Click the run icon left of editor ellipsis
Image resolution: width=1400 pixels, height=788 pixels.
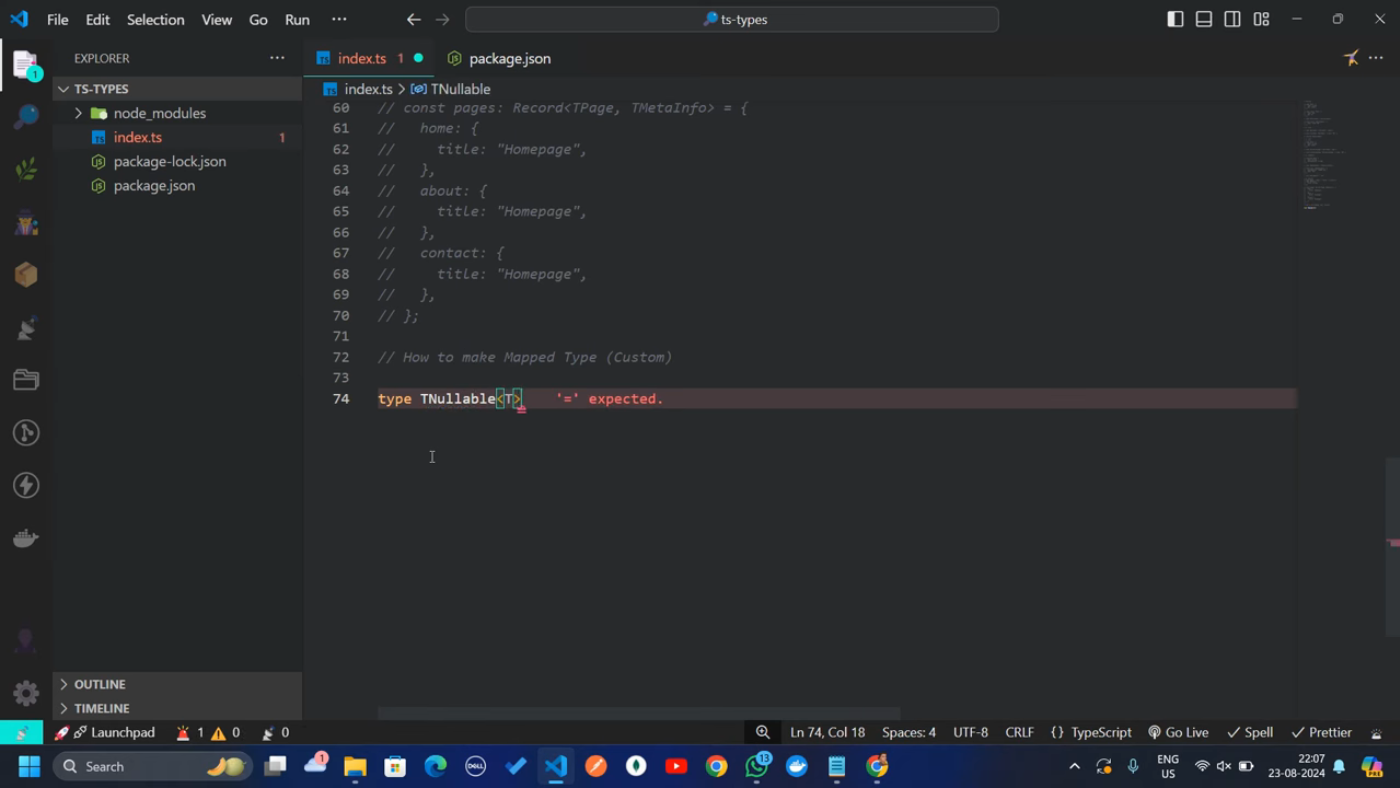click(1351, 58)
